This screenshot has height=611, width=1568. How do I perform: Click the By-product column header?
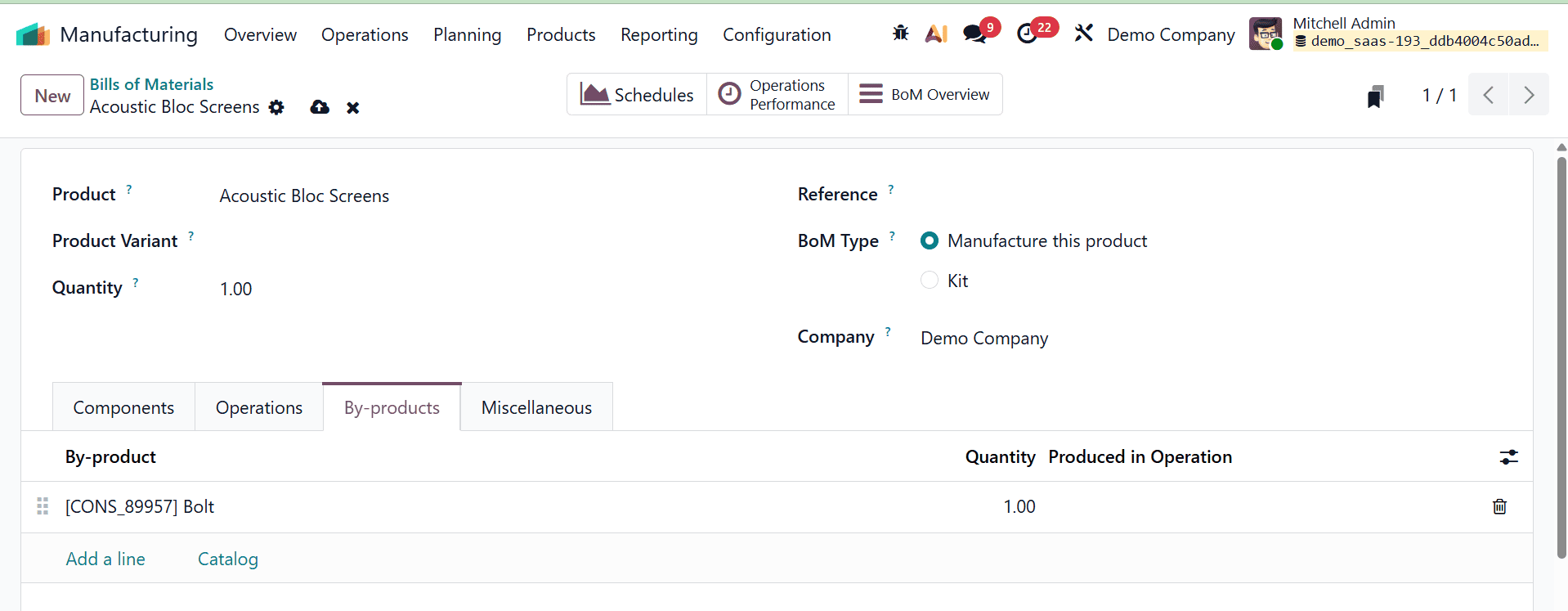click(110, 456)
